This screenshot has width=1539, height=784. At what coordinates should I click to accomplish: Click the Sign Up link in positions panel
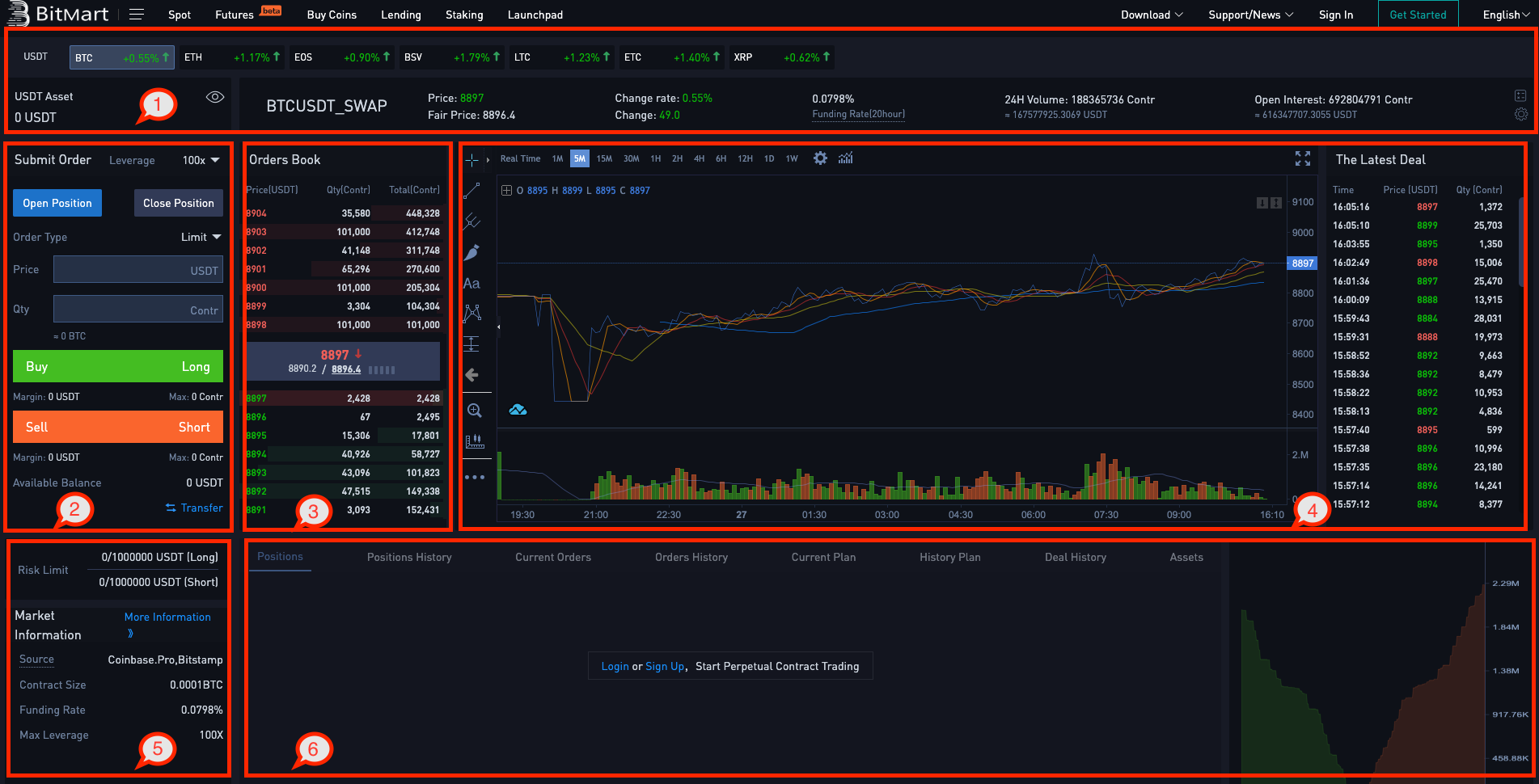(665, 666)
